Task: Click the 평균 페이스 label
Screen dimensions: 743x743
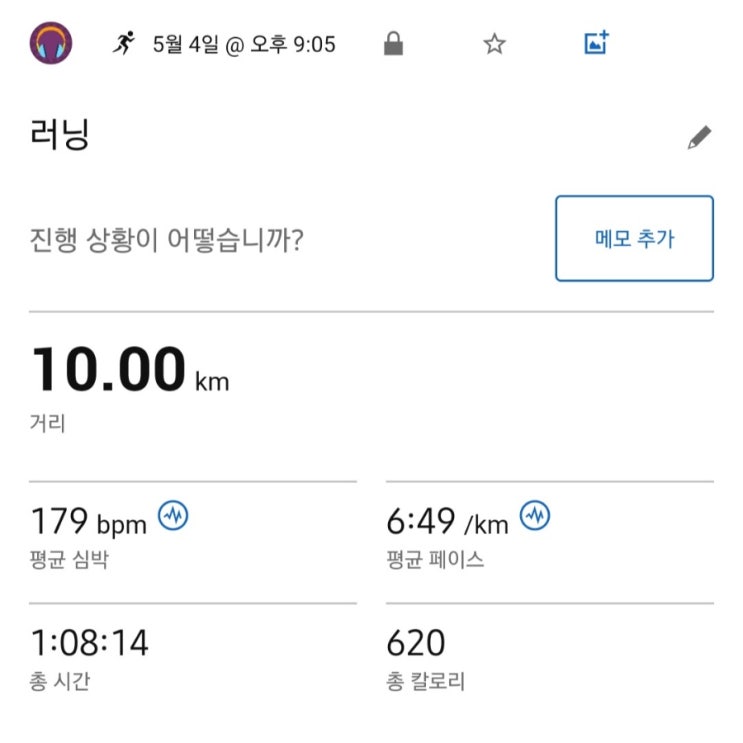Action: click(x=435, y=560)
